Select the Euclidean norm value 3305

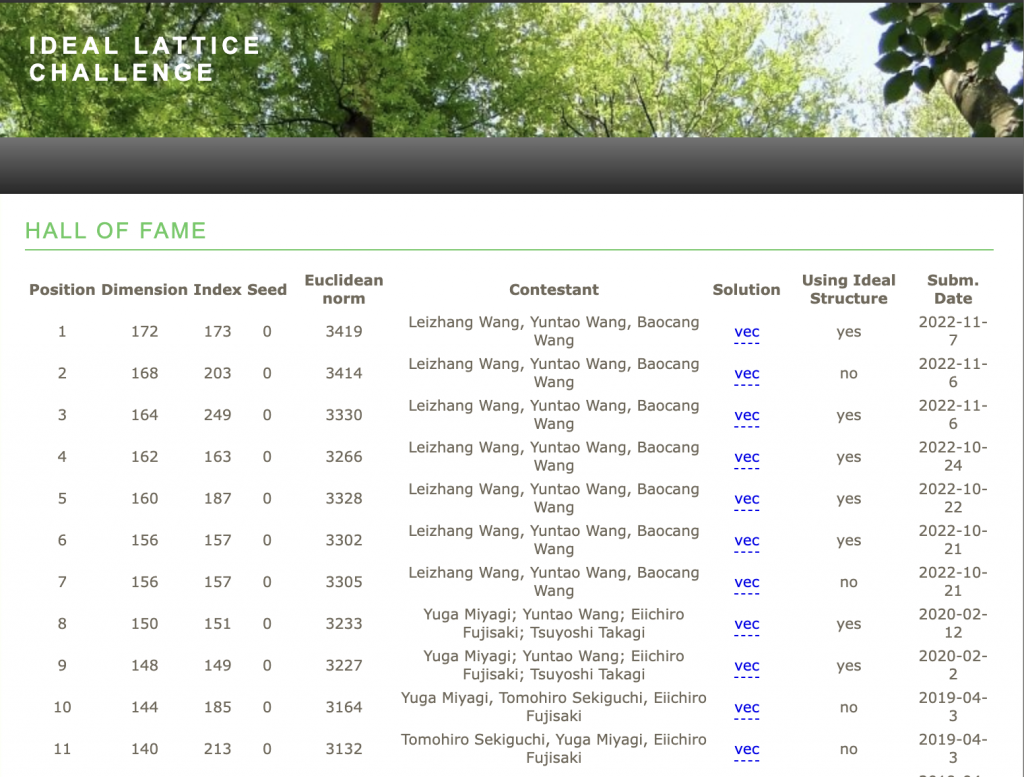pyautogui.click(x=344, y=582)
